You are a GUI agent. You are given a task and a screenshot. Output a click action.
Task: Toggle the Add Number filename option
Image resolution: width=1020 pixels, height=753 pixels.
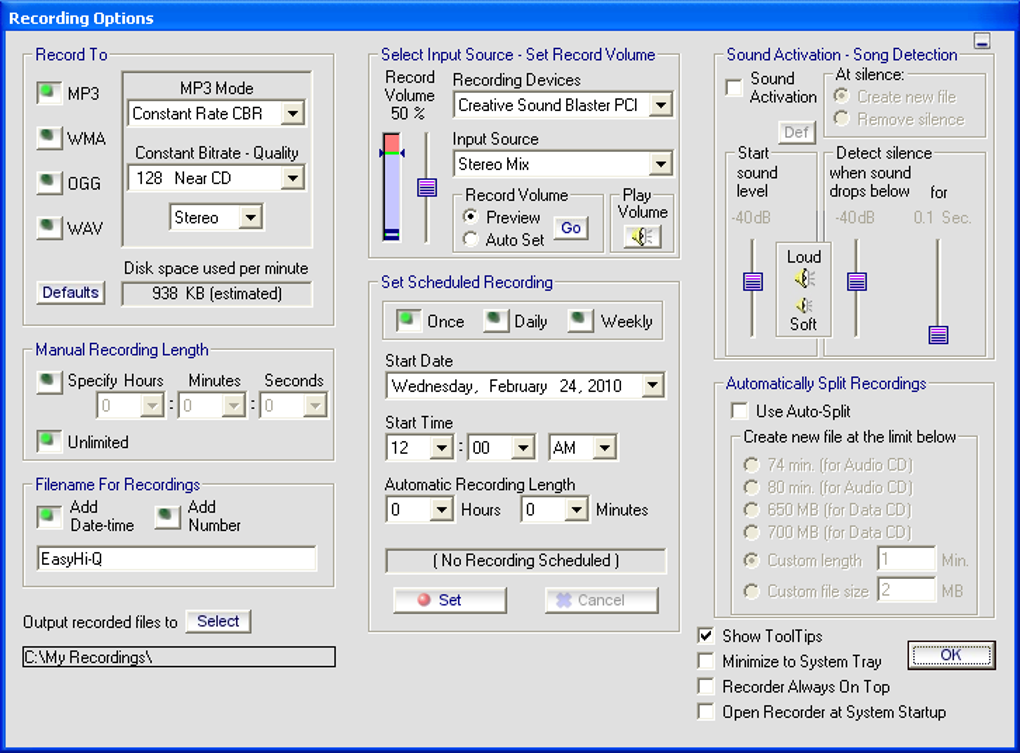[168, 516]
